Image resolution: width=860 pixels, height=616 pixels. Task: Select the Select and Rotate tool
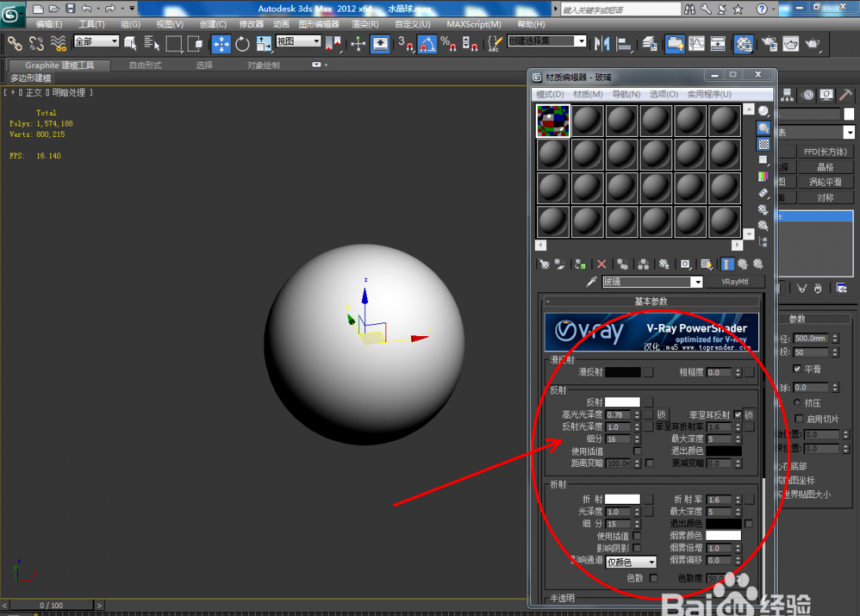pyautogui.click(x=242, y=44)
